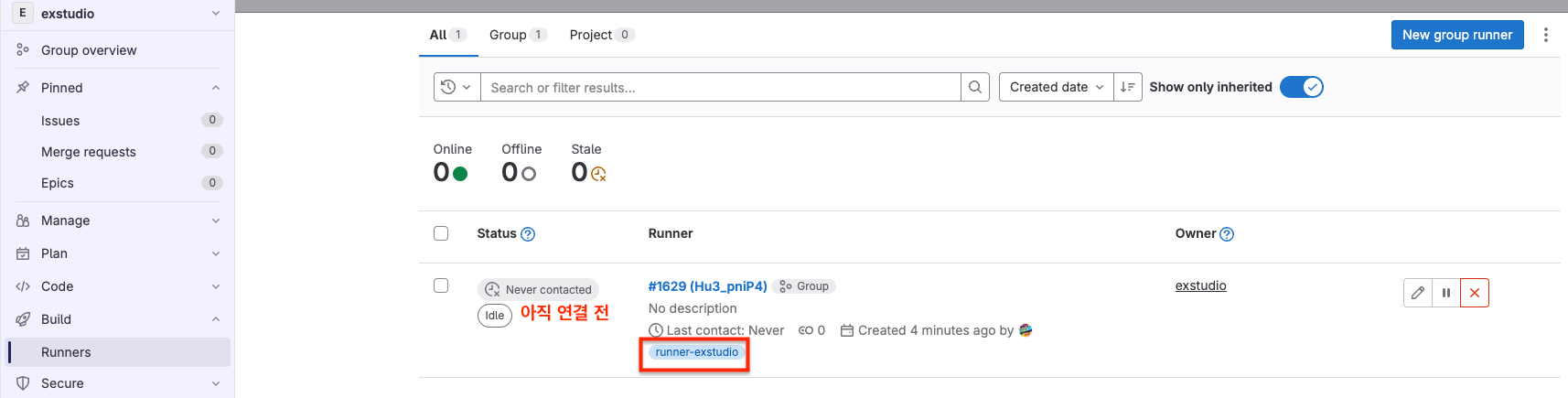Screen dimensions: 1568x398
Task: Toggle Show only inherited switch
Action: (1301, 87)
